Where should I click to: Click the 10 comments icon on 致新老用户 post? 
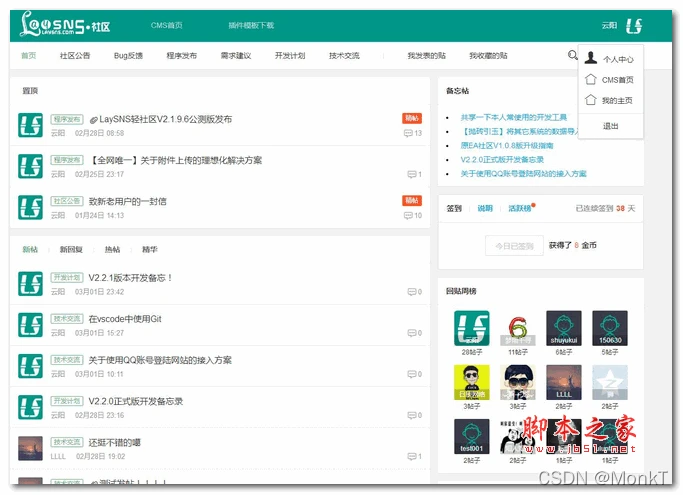click(413, 215)
